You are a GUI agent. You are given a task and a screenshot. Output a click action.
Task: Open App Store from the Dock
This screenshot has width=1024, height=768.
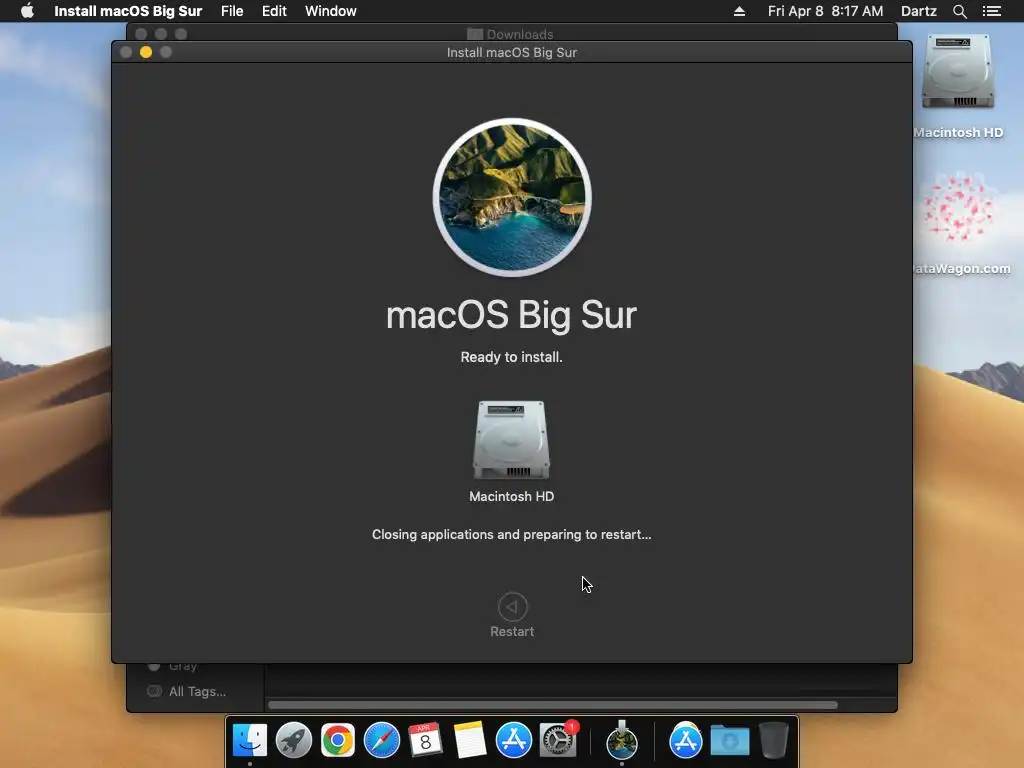click(x=513, y=740)
